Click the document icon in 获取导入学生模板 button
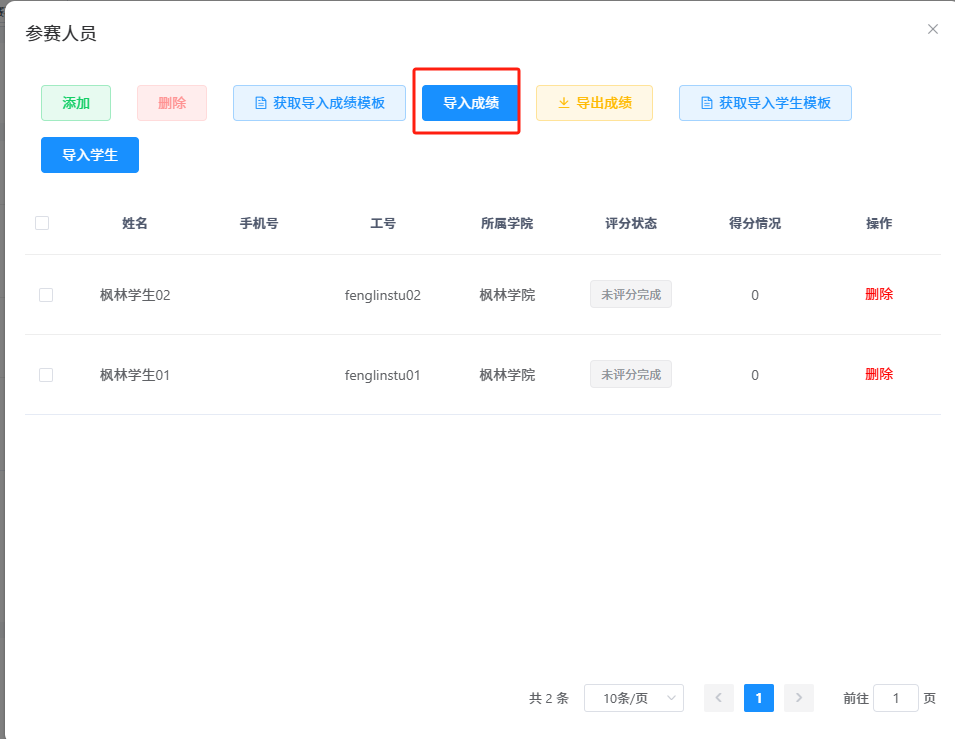 point(707,103)
